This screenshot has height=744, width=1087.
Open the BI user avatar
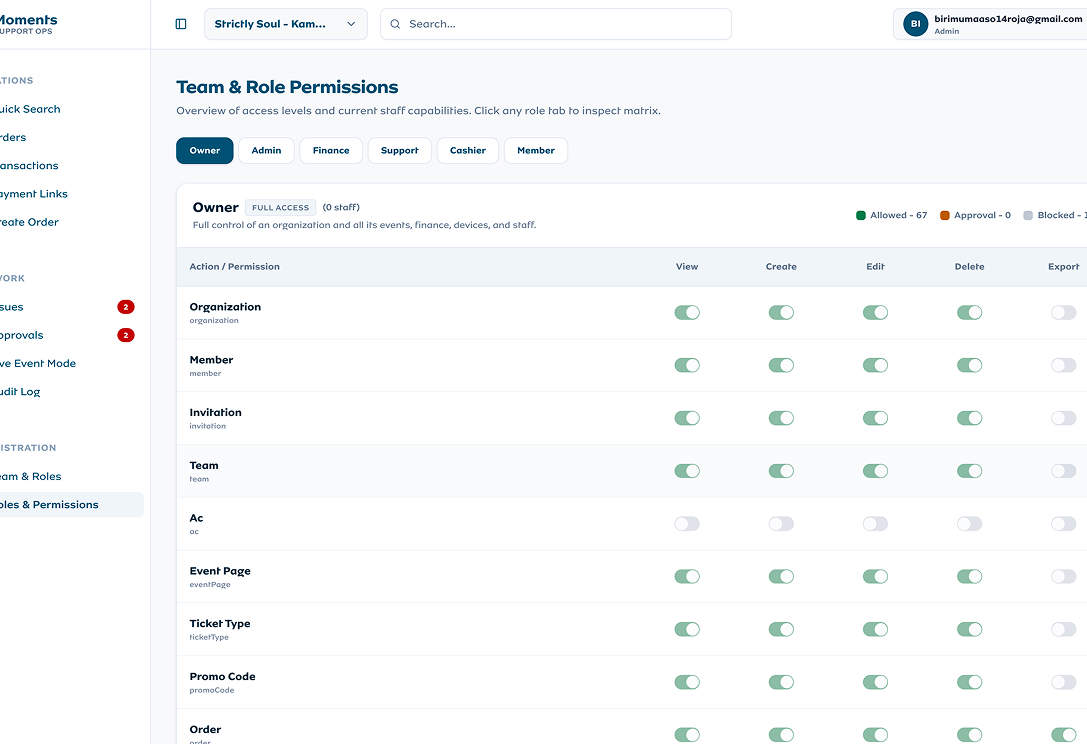[x=915, y=24]
